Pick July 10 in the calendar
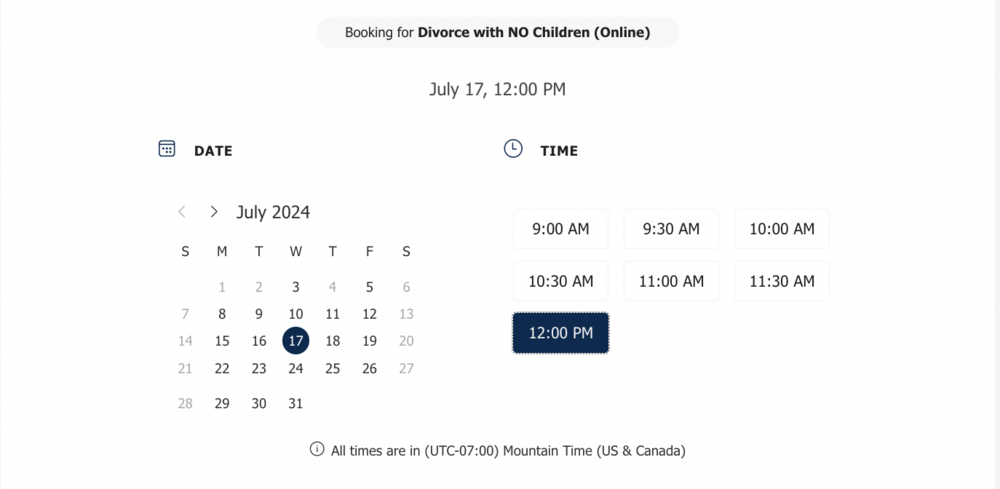This screenshot has height=489, width=1000. [296, 314]
